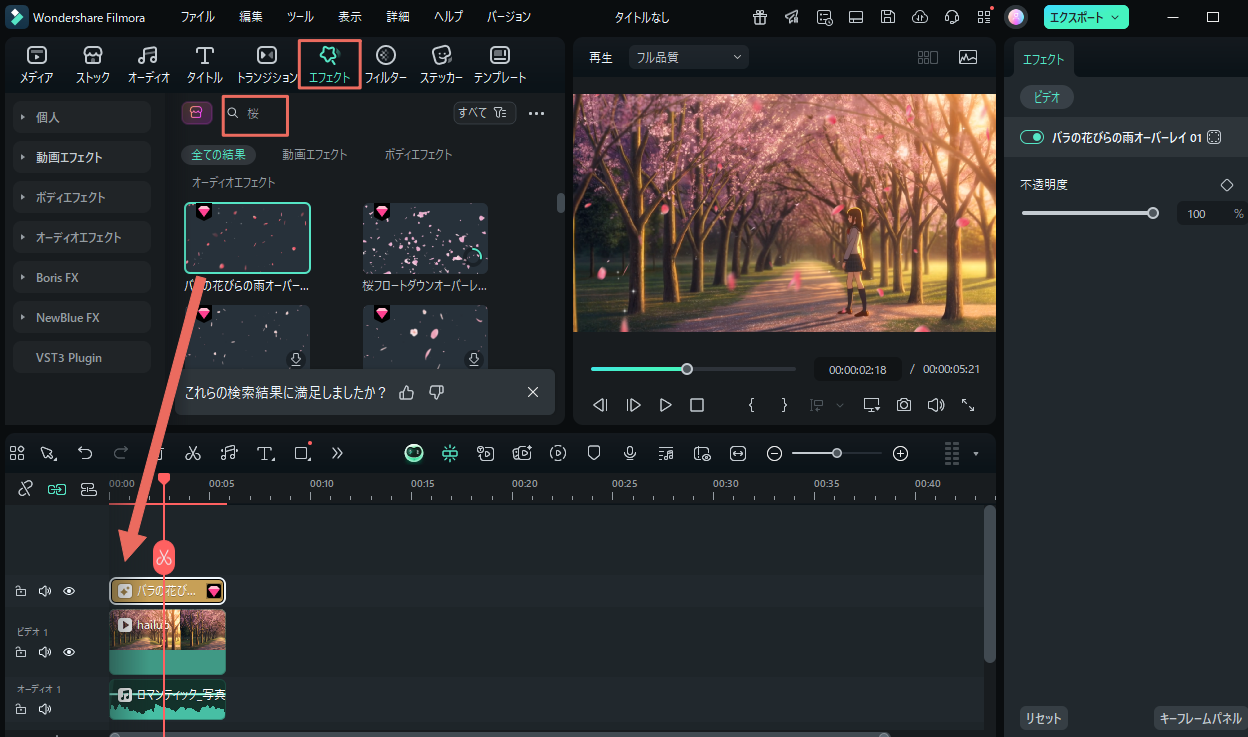The image size is (1248, 737).
Task: Open the headset support icon
Action: point(952,17)
